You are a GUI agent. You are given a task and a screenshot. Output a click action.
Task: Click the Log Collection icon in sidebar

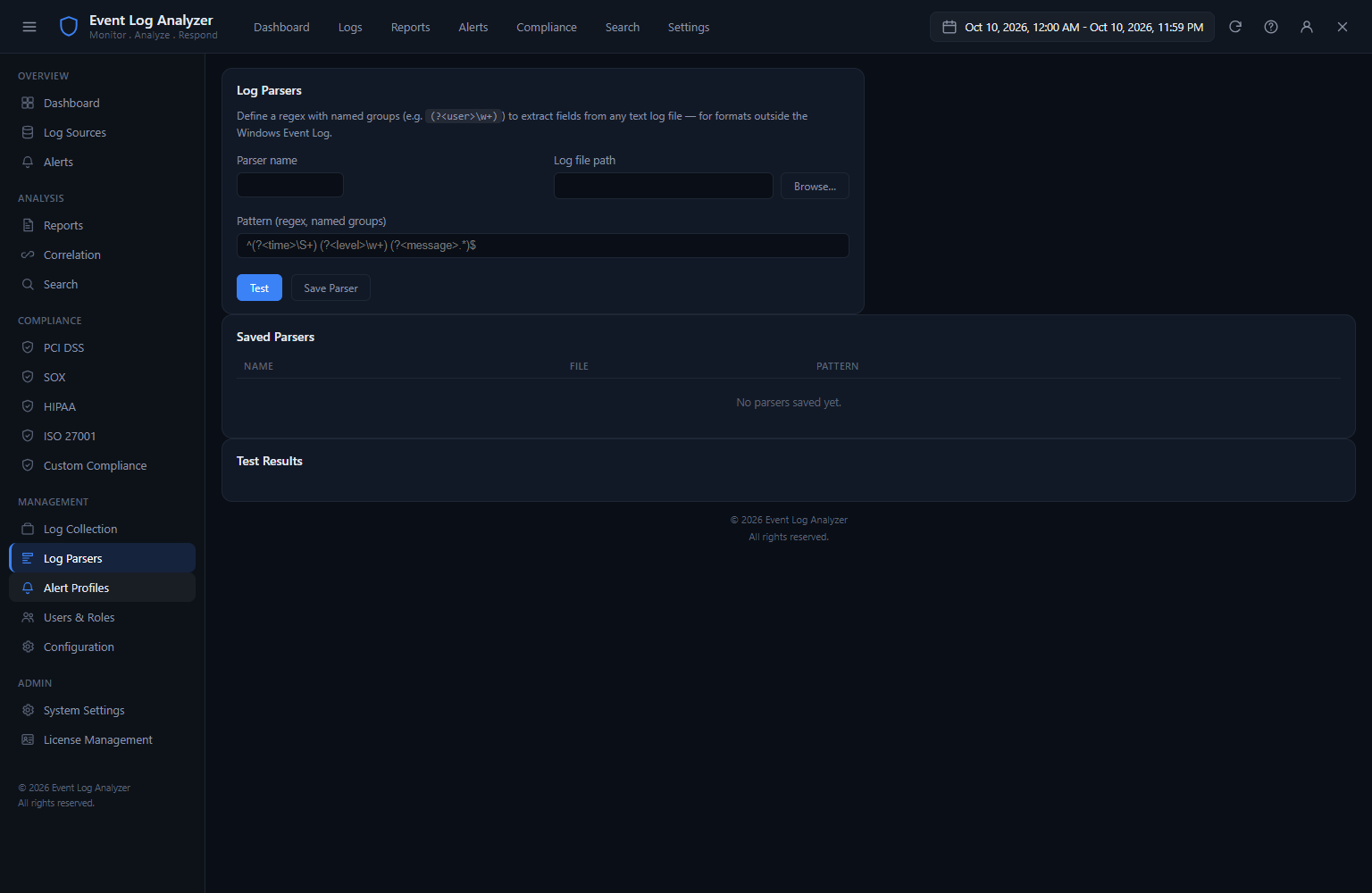coord(28,529)
